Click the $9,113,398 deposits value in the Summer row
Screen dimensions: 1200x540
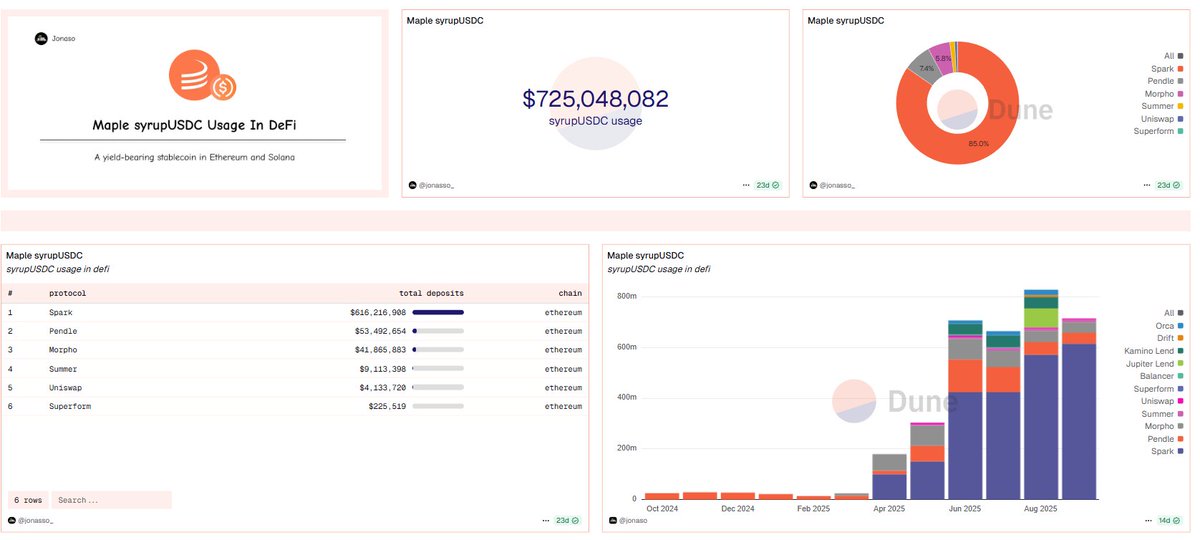pos(380,369)
